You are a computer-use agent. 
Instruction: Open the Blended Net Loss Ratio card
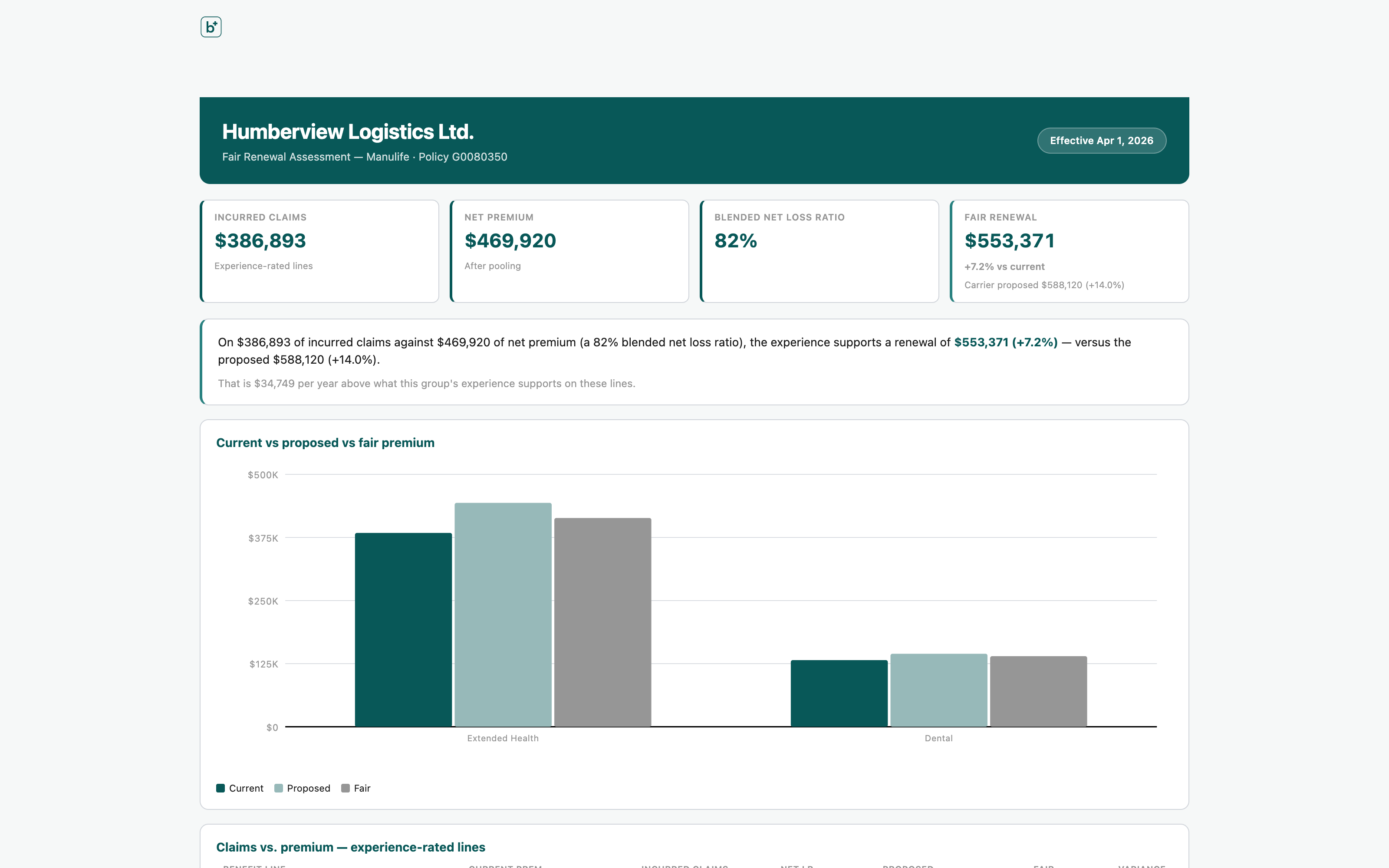[x=819, y=251]
